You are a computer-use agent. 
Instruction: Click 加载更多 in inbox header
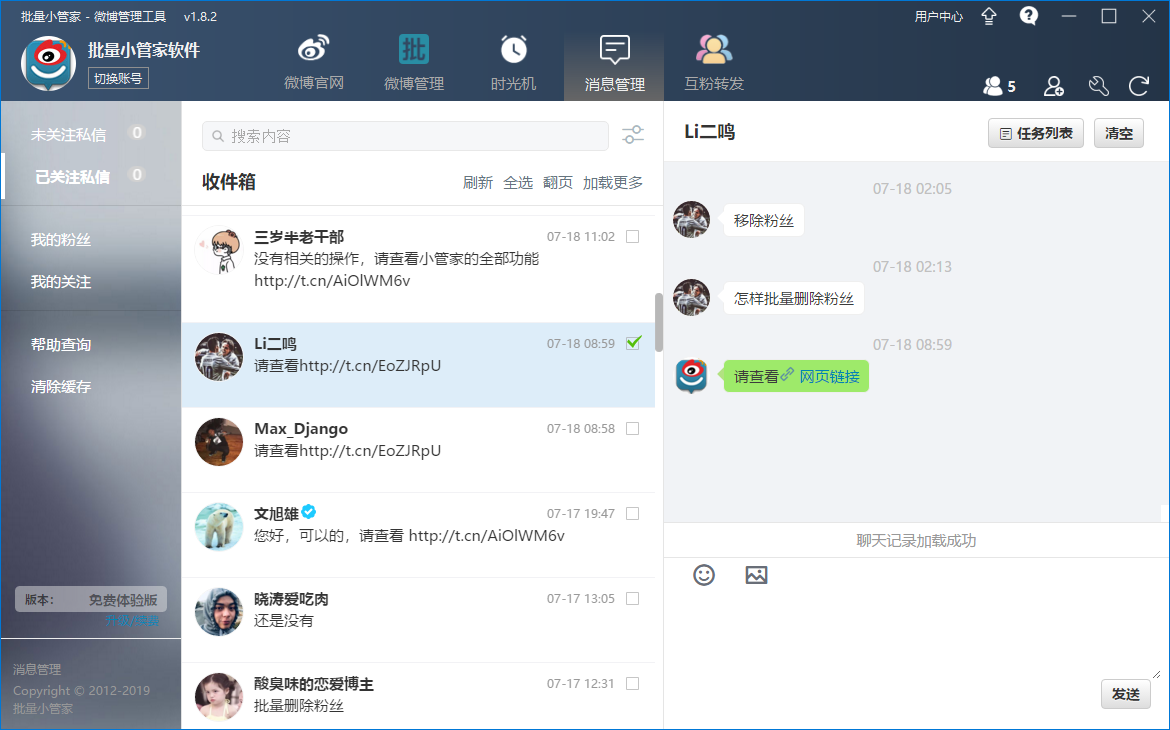point(613,183)
